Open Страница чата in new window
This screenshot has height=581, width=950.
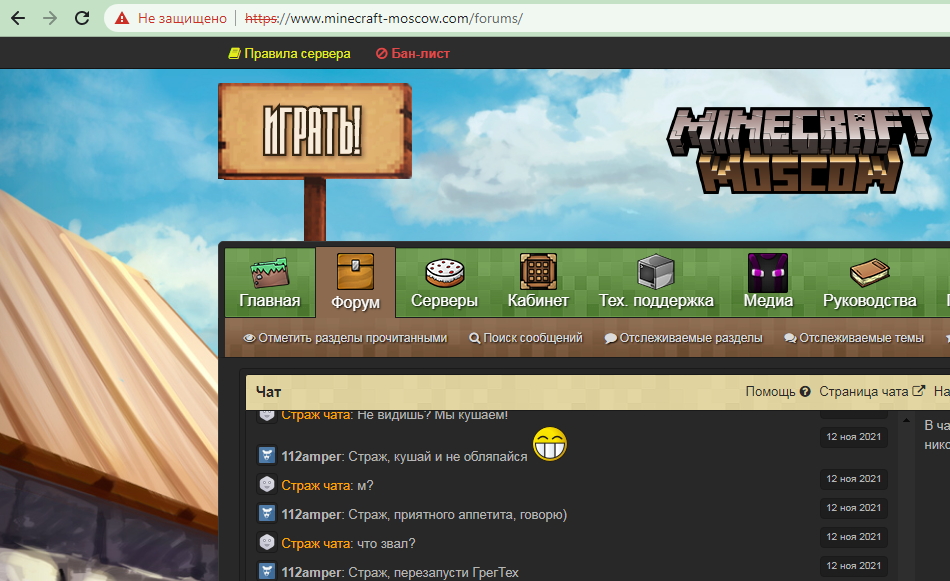point(871,392)
